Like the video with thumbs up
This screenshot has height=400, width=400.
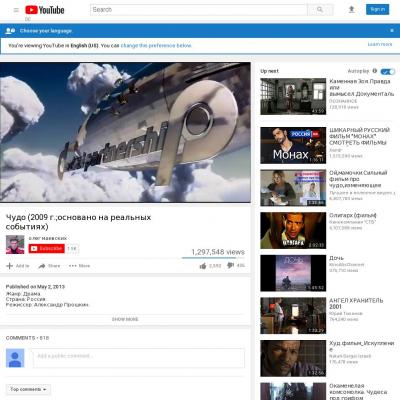coord(203,266)
